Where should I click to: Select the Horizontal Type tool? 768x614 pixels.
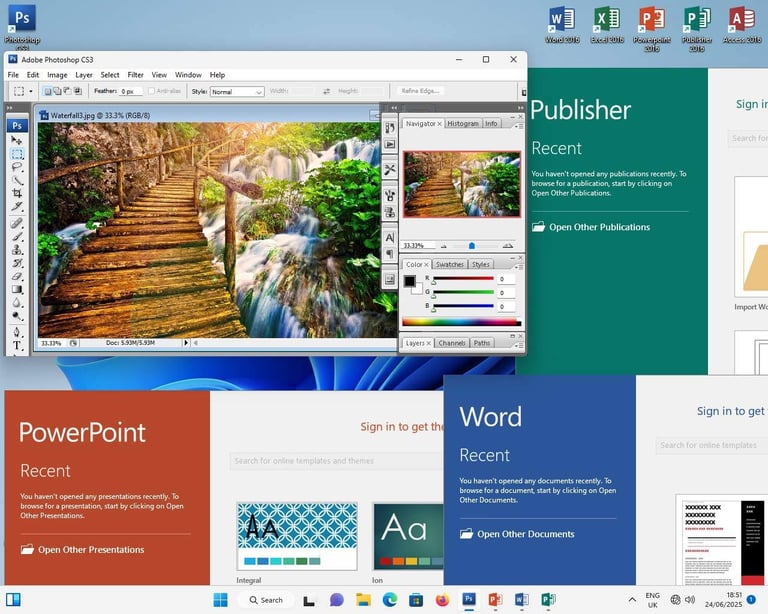17,345
